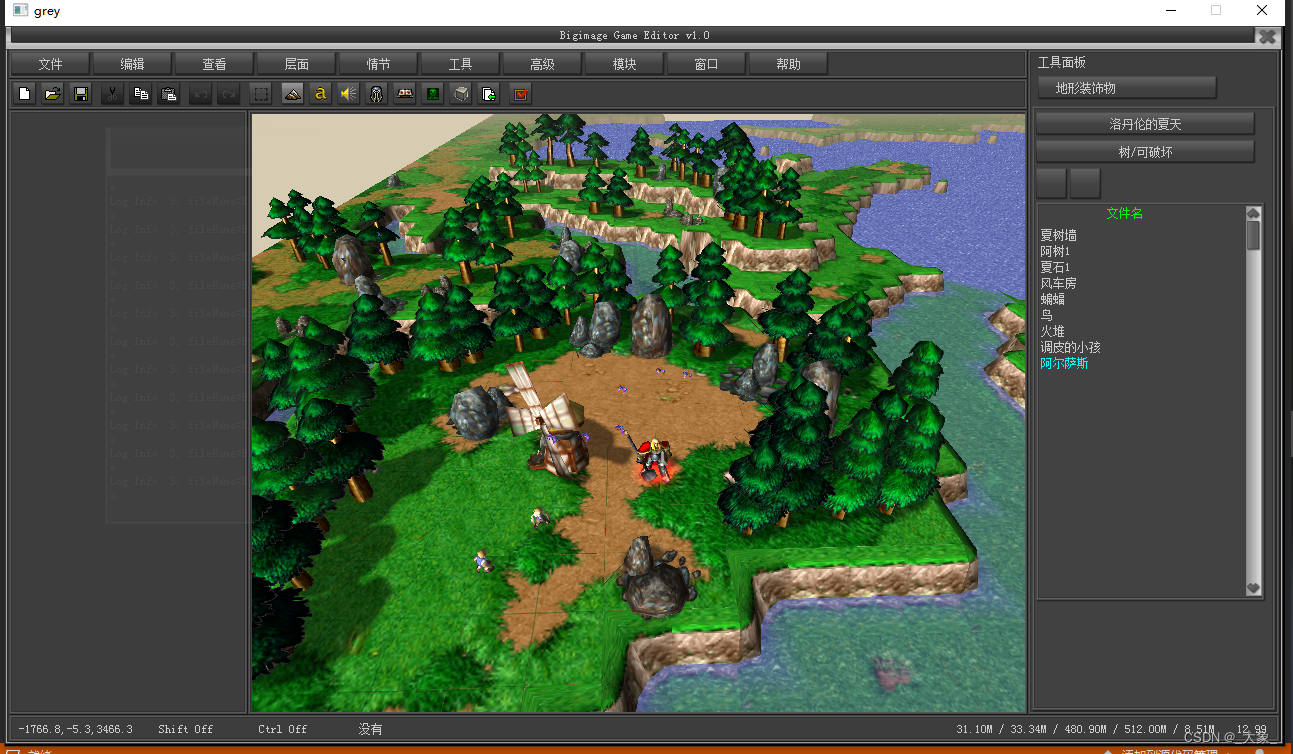Click the Shift Off status indicator
1293x754 pixels.
click(186, 729)
